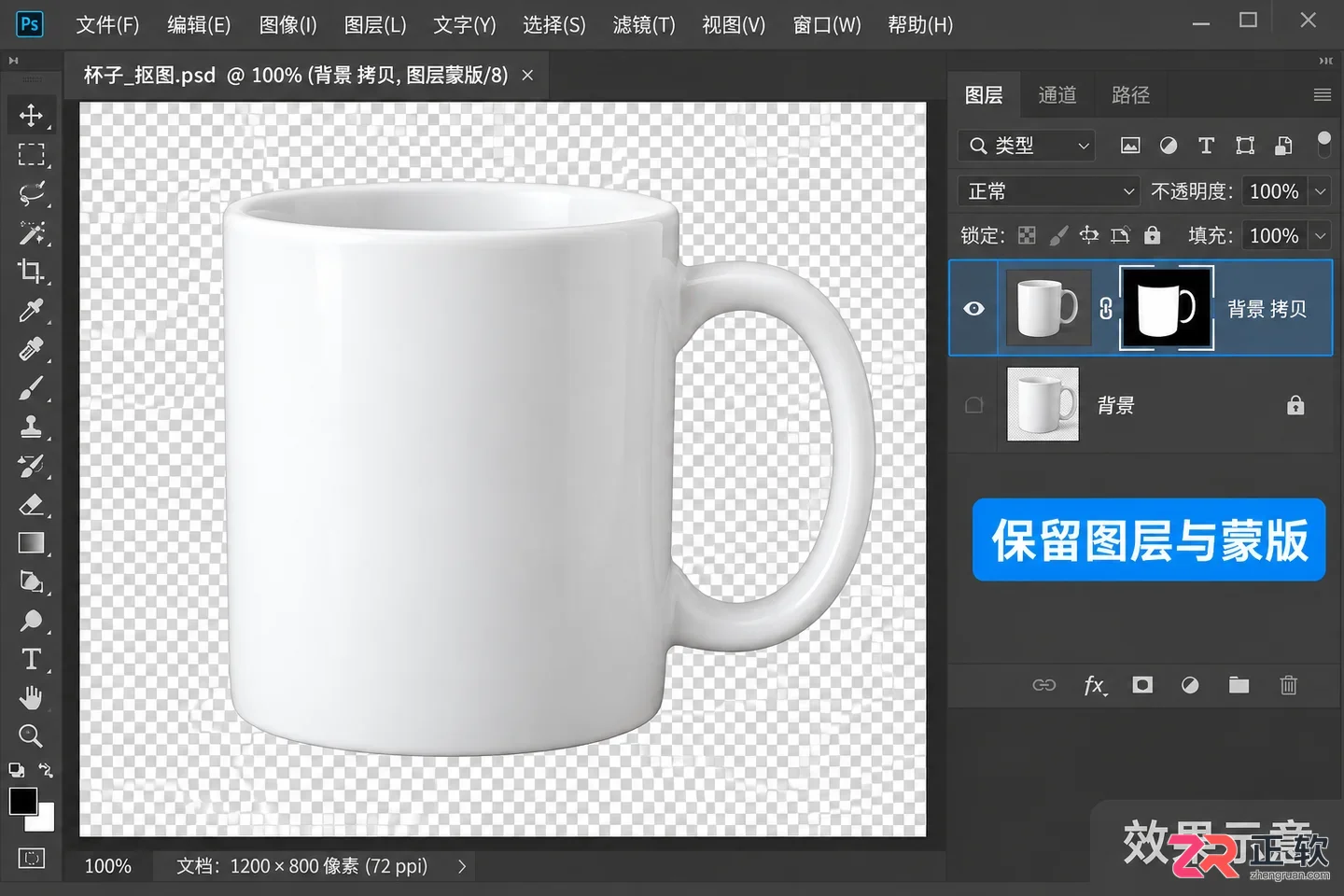Screen dimensions: 1344x896
Task: Select the Hand tool
Action: click(x=31, y=697)
